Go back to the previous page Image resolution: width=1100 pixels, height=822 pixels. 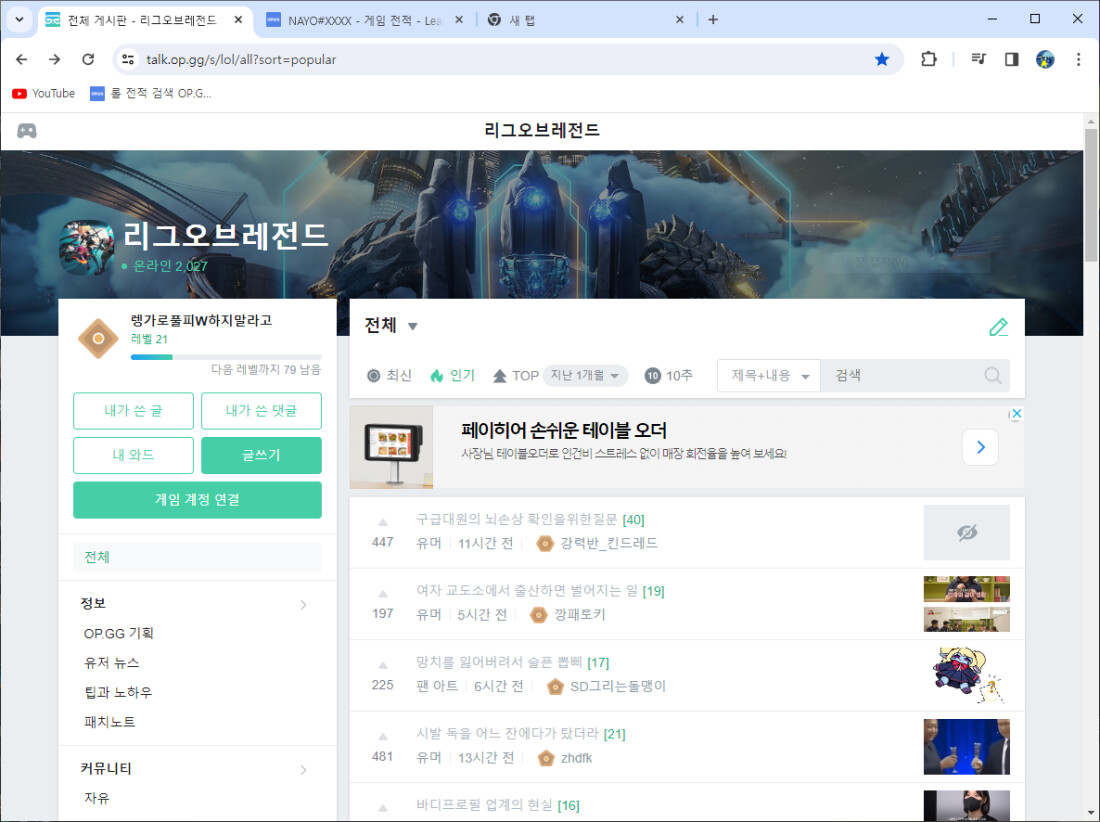pos(22,60)
